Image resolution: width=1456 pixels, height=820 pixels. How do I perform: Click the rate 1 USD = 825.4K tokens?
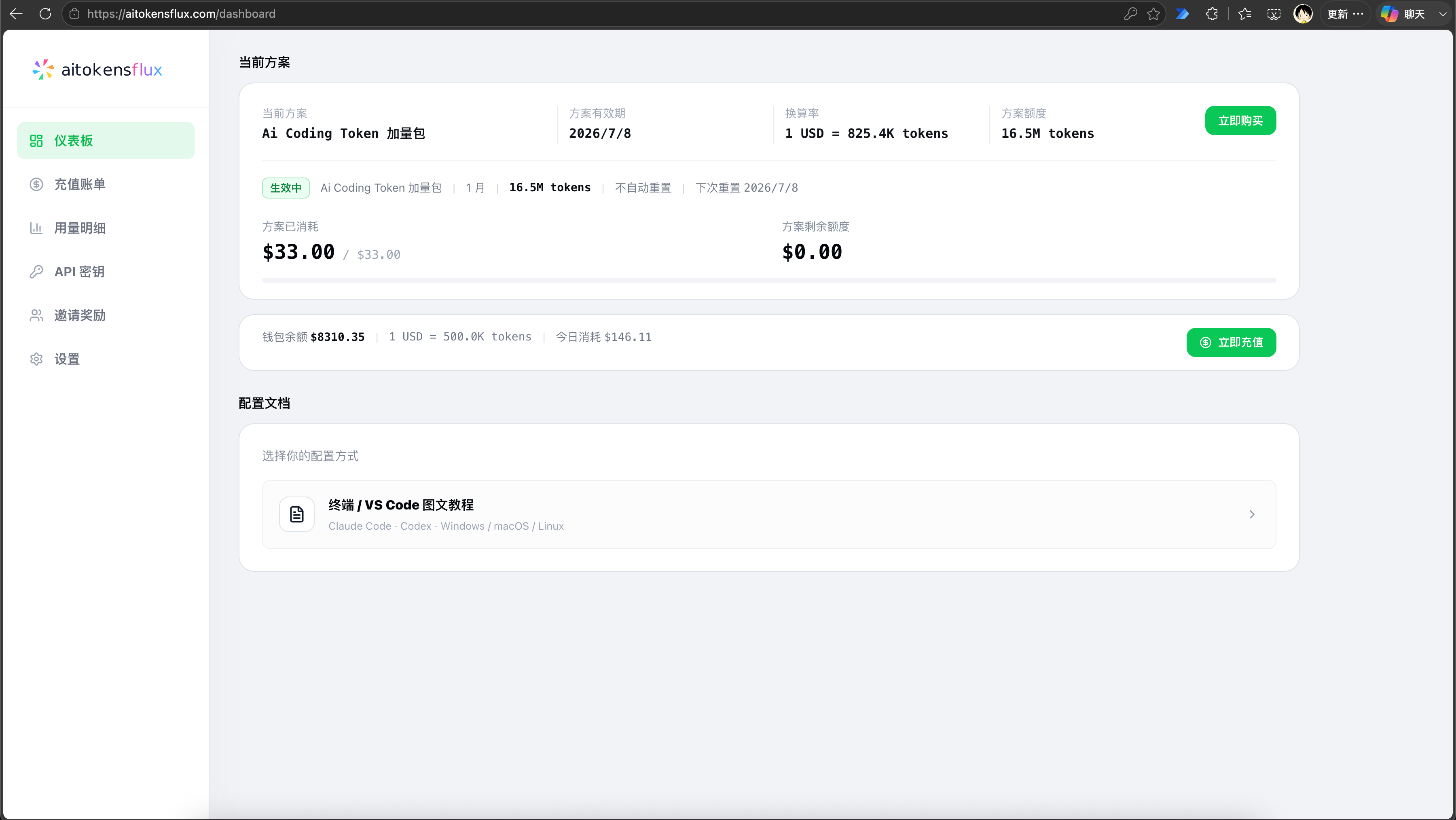[x=866, y=133]
